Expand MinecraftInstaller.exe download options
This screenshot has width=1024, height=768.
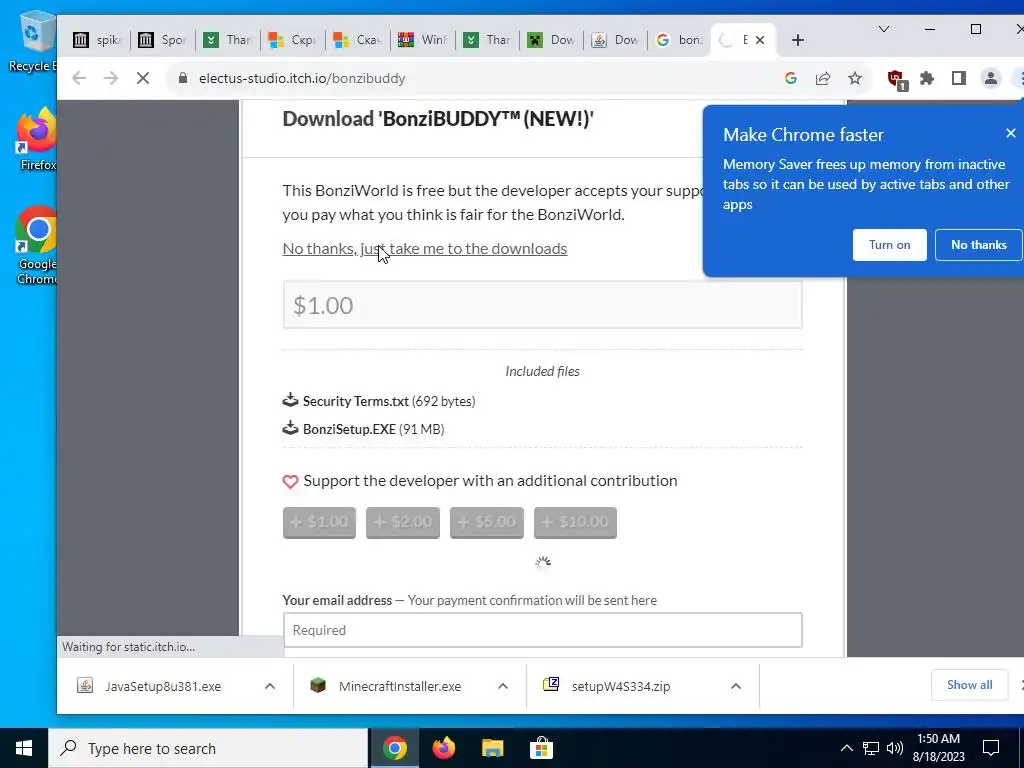point(503,686)
